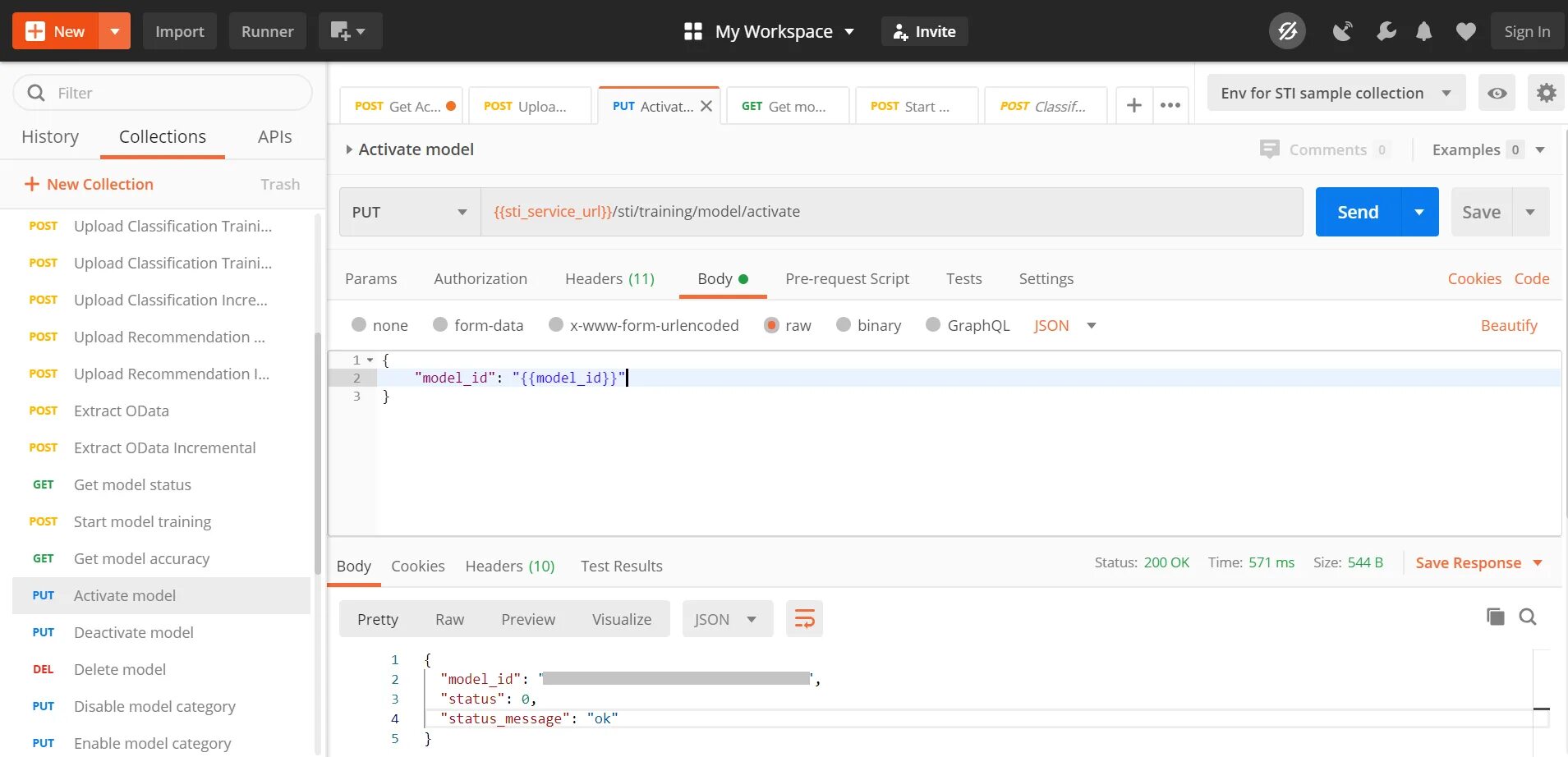This screenshot has width=1568, height=757.
Task: Open the satellite capture requests icon
Action: (1342, 32)
